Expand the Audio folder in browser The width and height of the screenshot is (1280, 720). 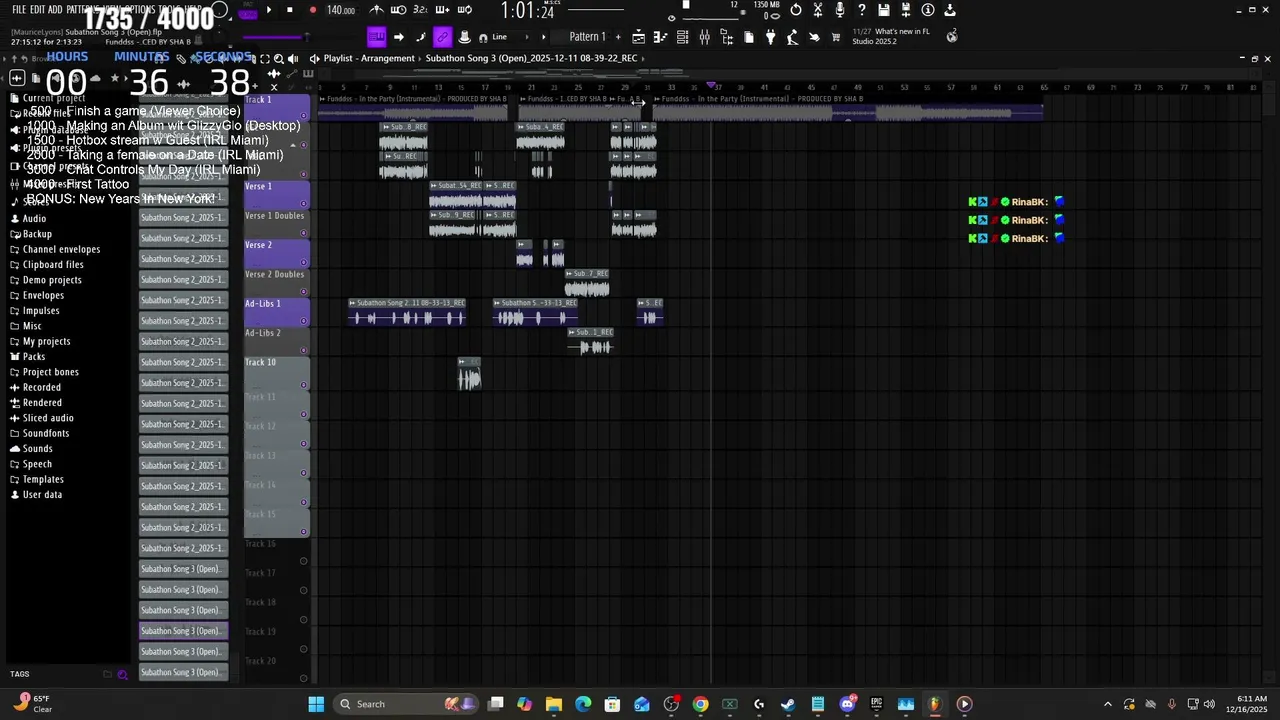click(x=34, y=218)
